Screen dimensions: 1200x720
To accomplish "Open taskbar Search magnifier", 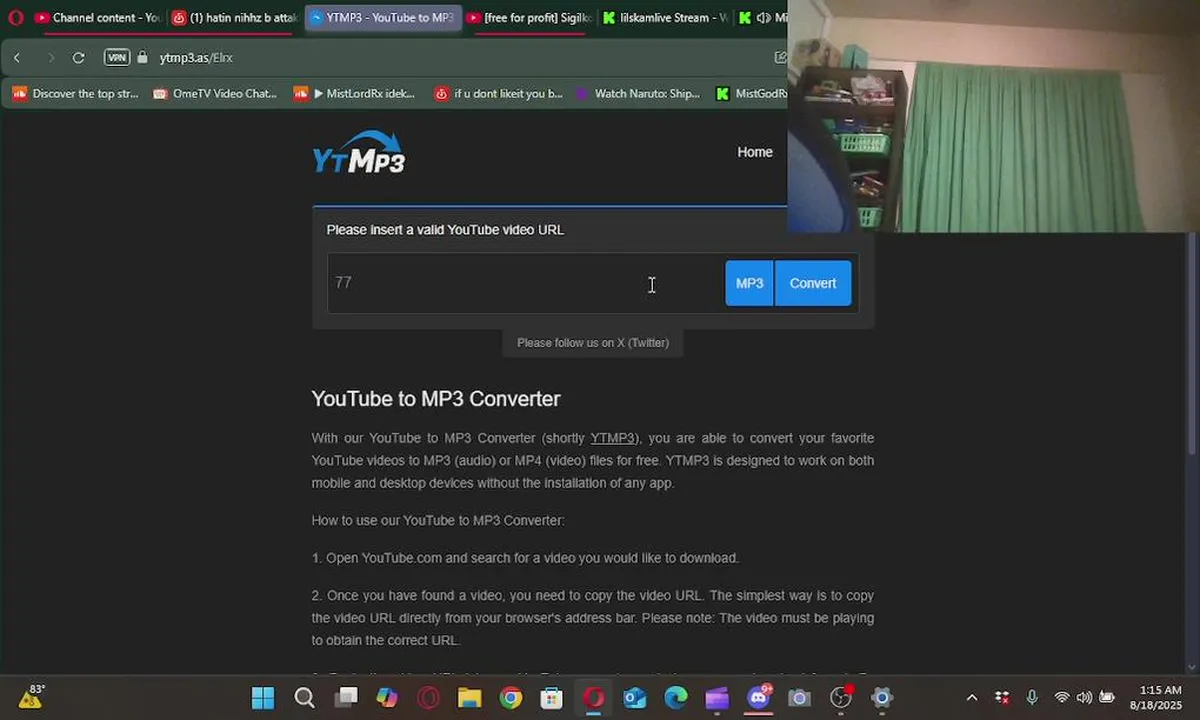I will tap(304, 698).
